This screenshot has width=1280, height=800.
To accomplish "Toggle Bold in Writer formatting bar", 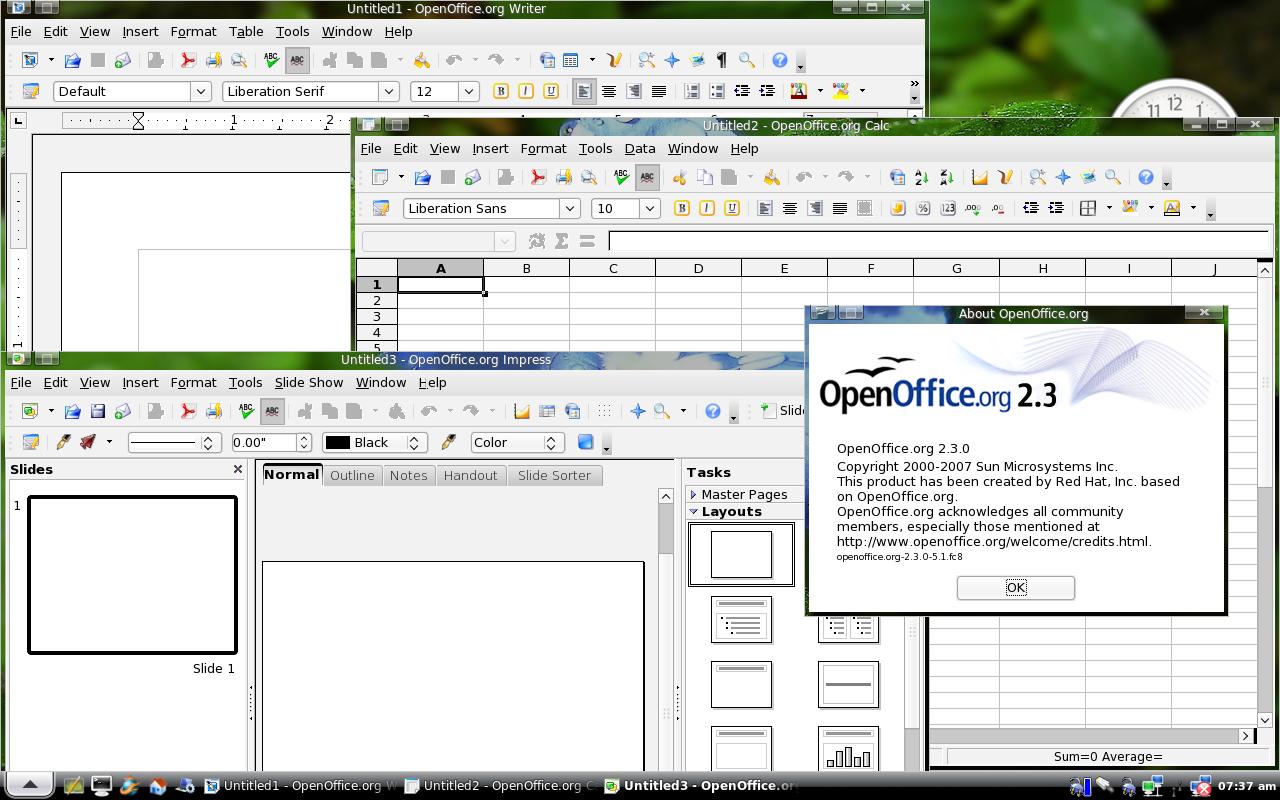I will [x=501, y=91].
